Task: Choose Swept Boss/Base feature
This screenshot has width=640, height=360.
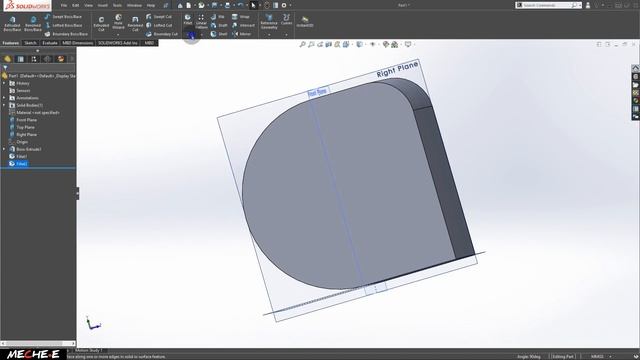Action: tap(63, 17)
